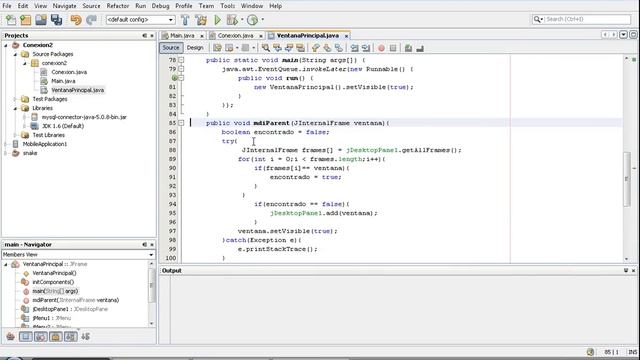Image resolution: width=640 pixels, height=360 pixels.
Task: Open the Debug Main Project dropdown arrow
Action: click(x=242, y=20)
